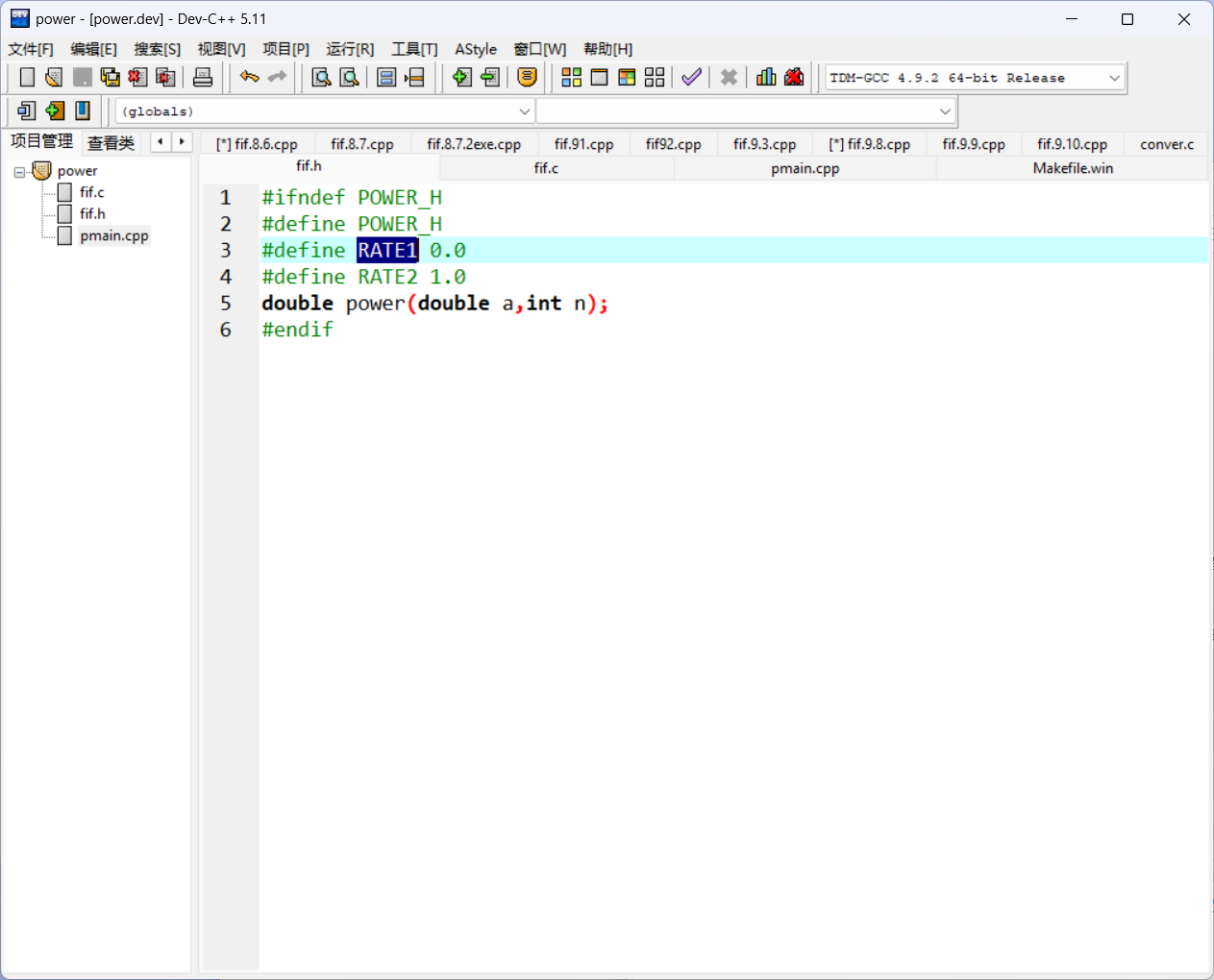
Task: Click the Stop execution X icon
Action: [x=730, y=78]
